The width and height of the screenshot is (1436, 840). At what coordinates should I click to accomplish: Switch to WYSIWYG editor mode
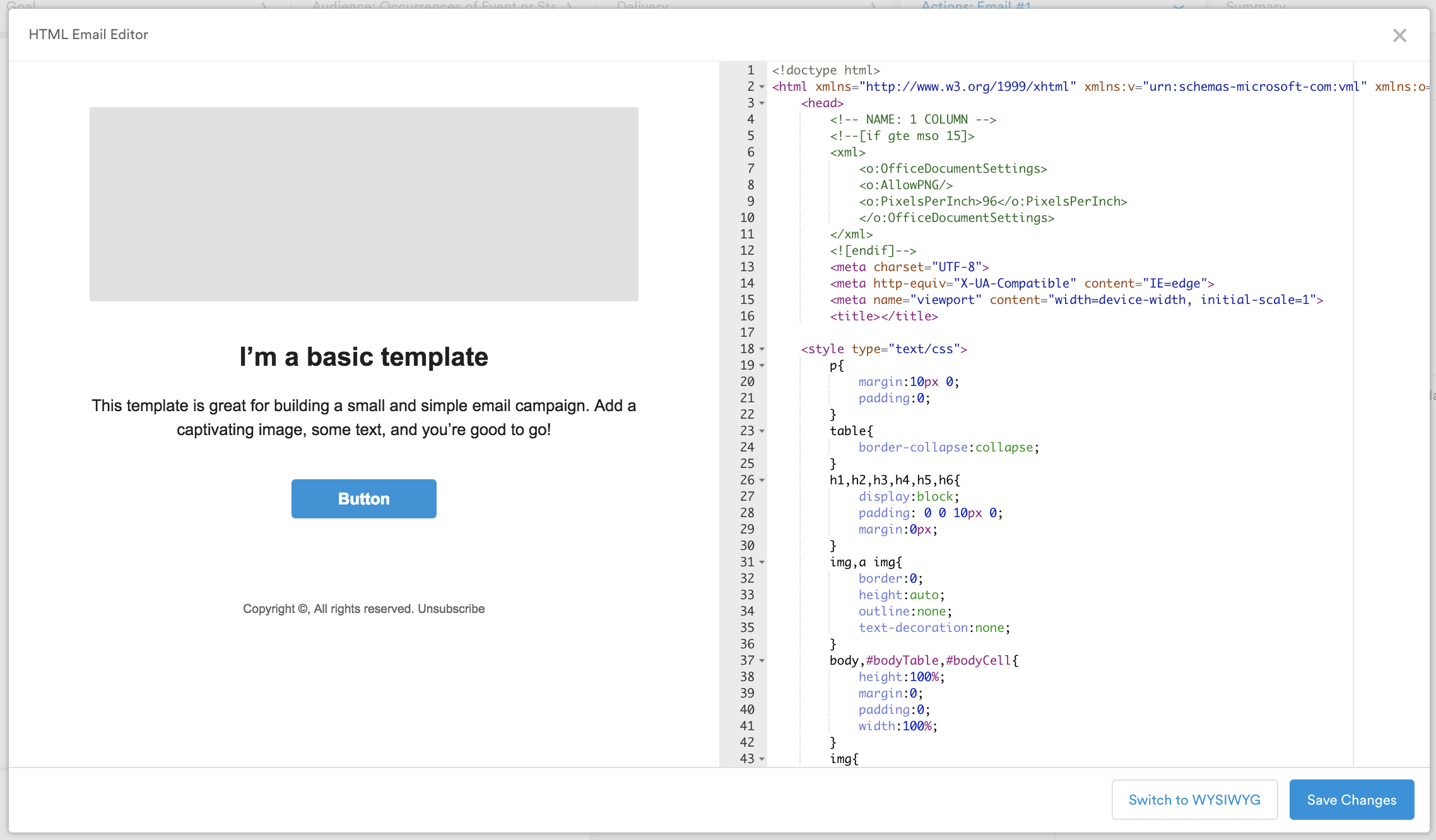click(1194, 798)
